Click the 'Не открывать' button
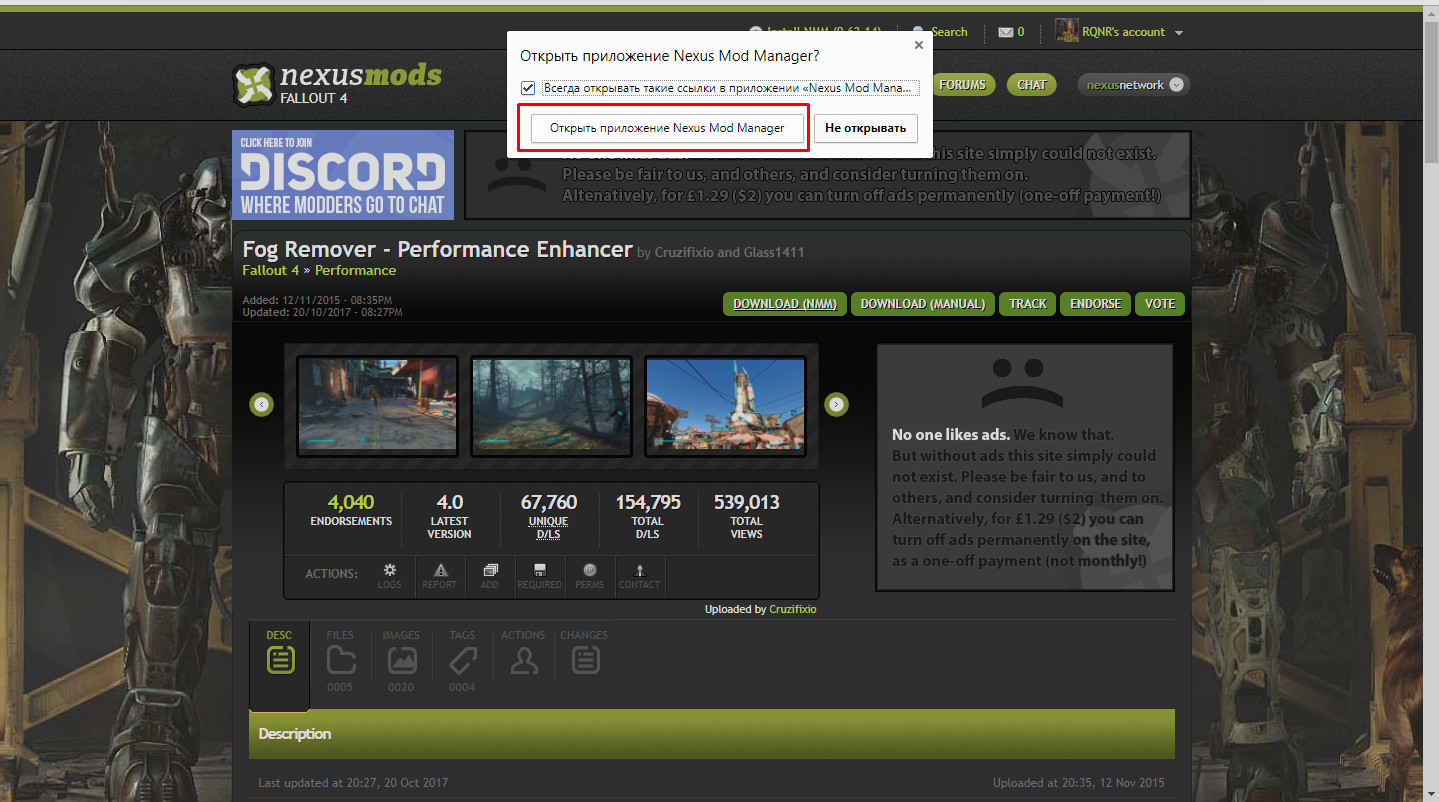The image size is (1439, 802). (865, 128)
